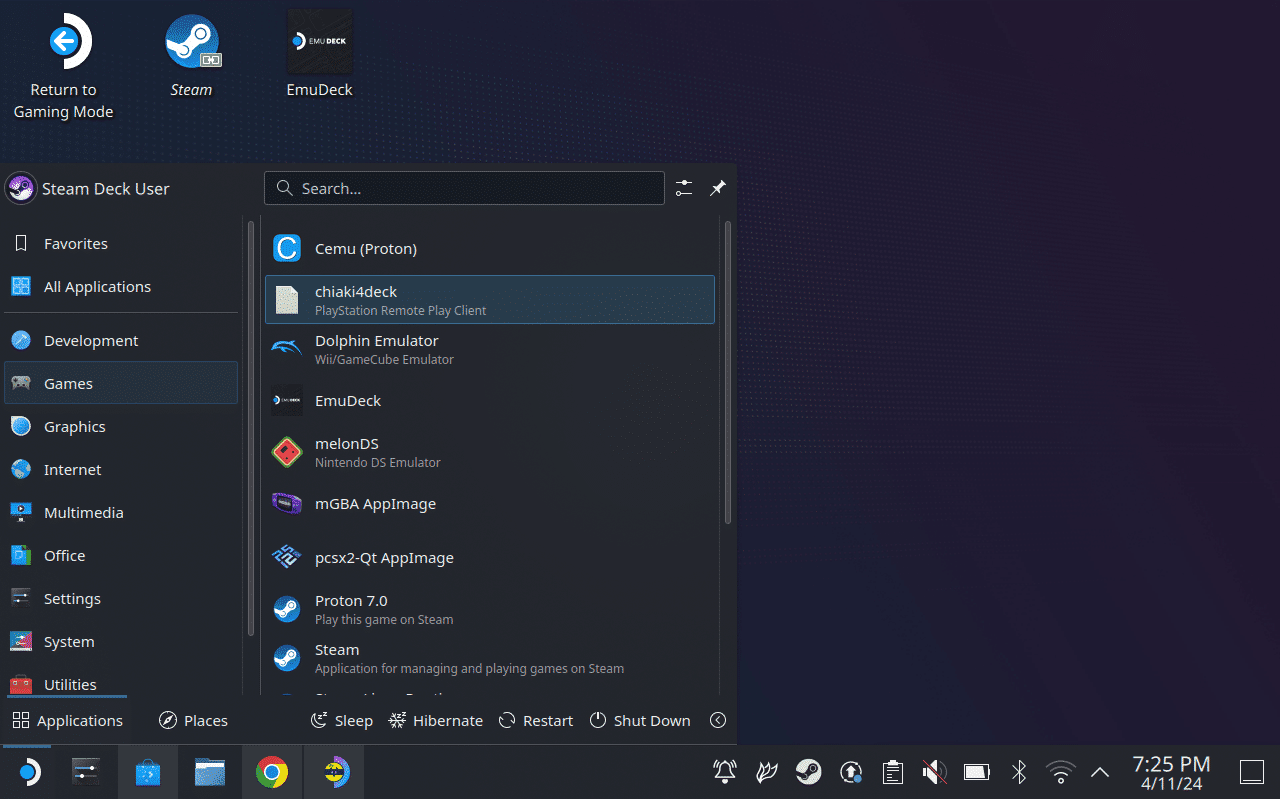Launch chiaki4deck PlayStation Remote Play Client
1280x799 pixels.
pyautogui.click(x=490, y=300)
